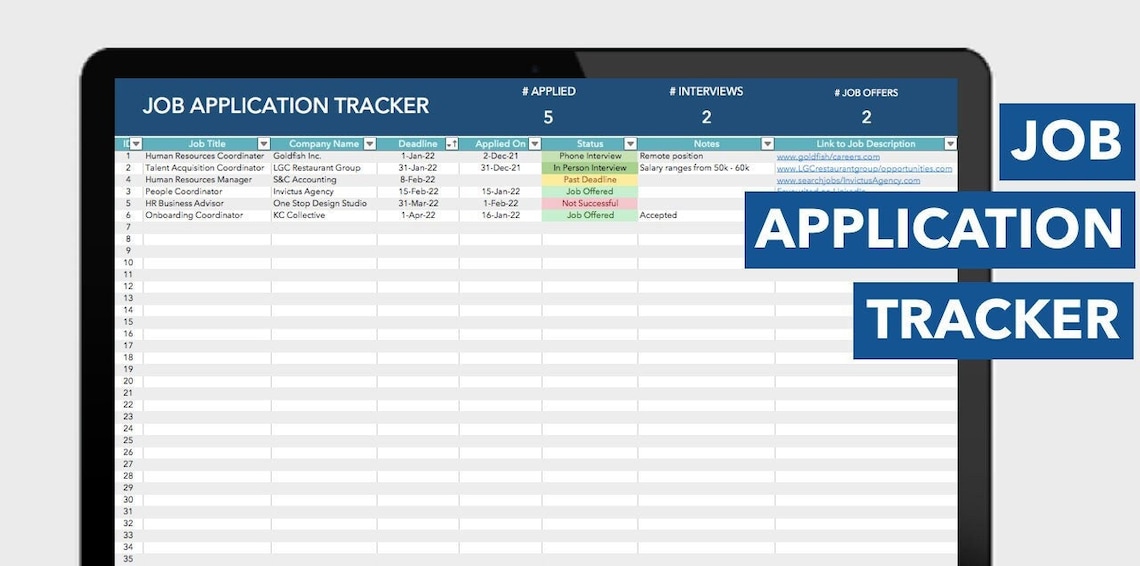Select the ID cell numbered 34
The height and width of the screenshot is (566, 1140).
pos(129,547)
